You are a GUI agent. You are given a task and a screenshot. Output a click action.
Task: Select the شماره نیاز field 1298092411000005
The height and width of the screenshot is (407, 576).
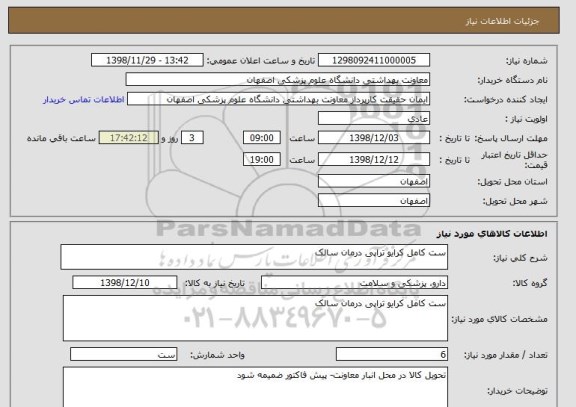coord(374,60)
